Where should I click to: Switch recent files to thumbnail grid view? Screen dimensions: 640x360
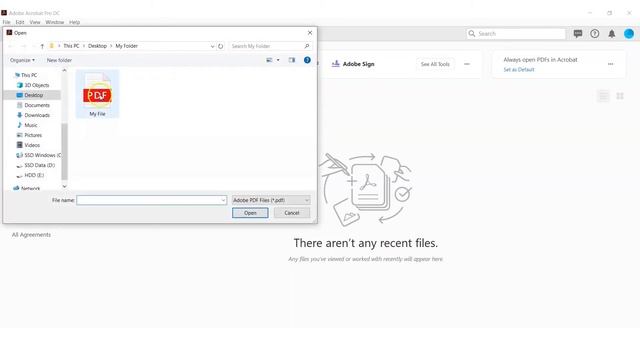point(620,96)
